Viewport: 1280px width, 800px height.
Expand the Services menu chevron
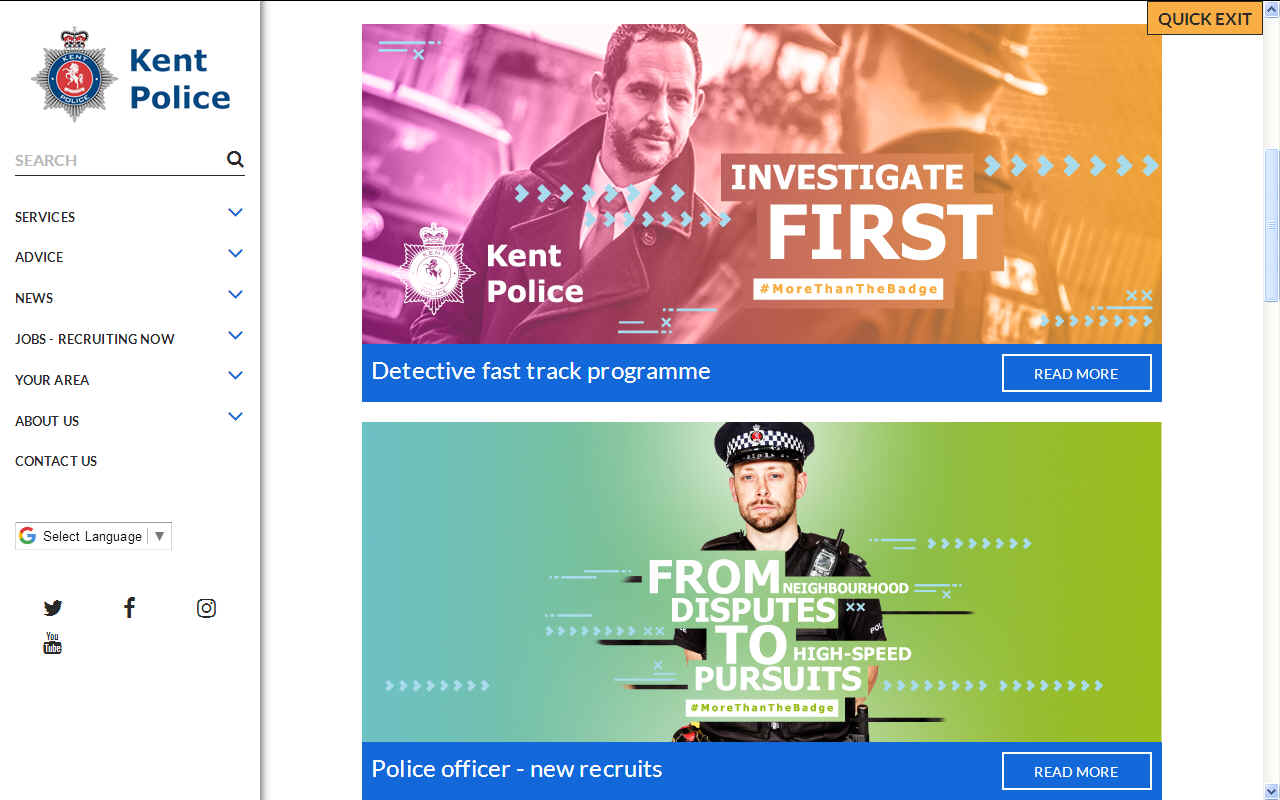coord(236,212)
